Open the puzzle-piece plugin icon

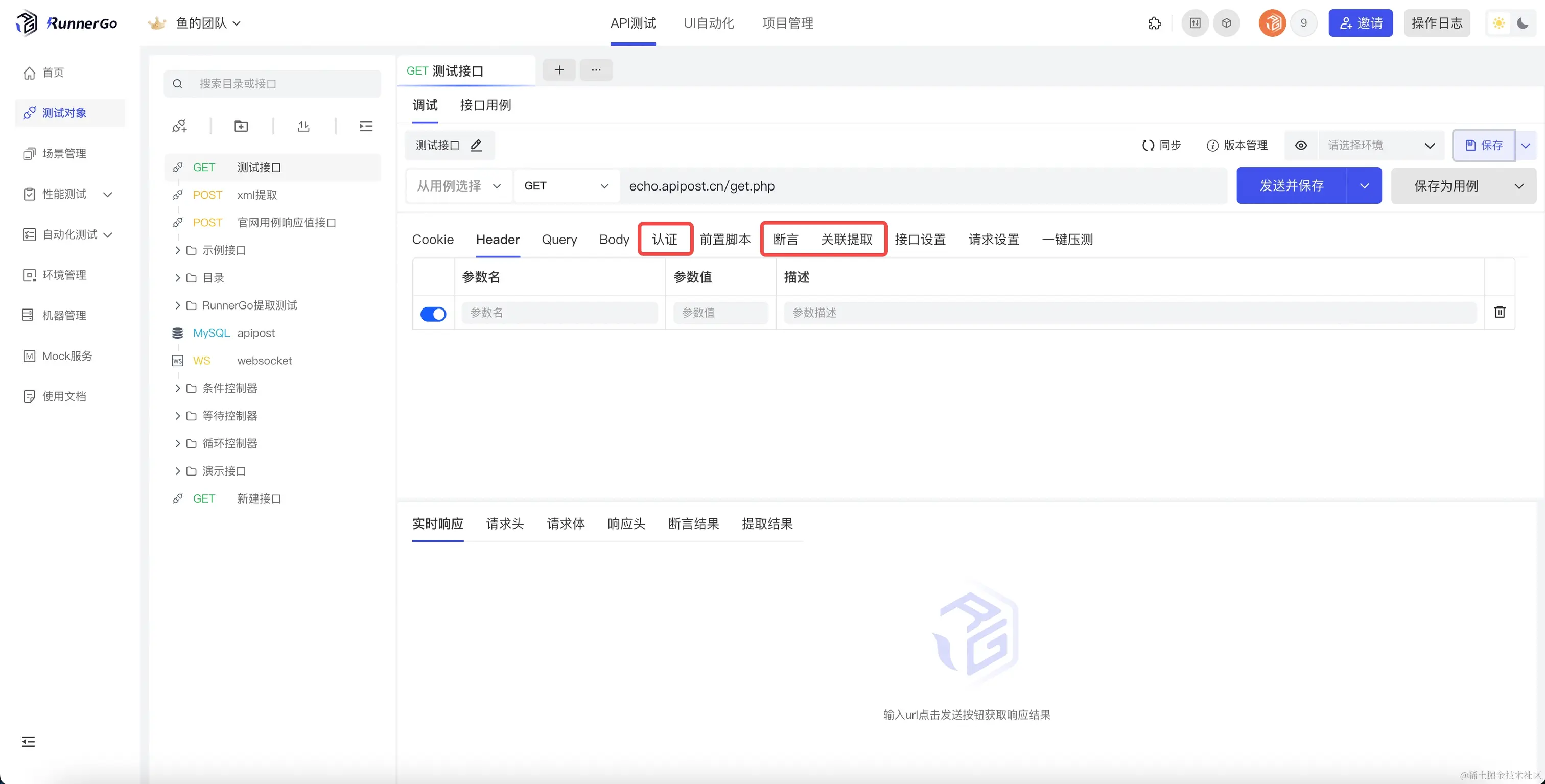pyautogui.click(x=1155, y=23)
